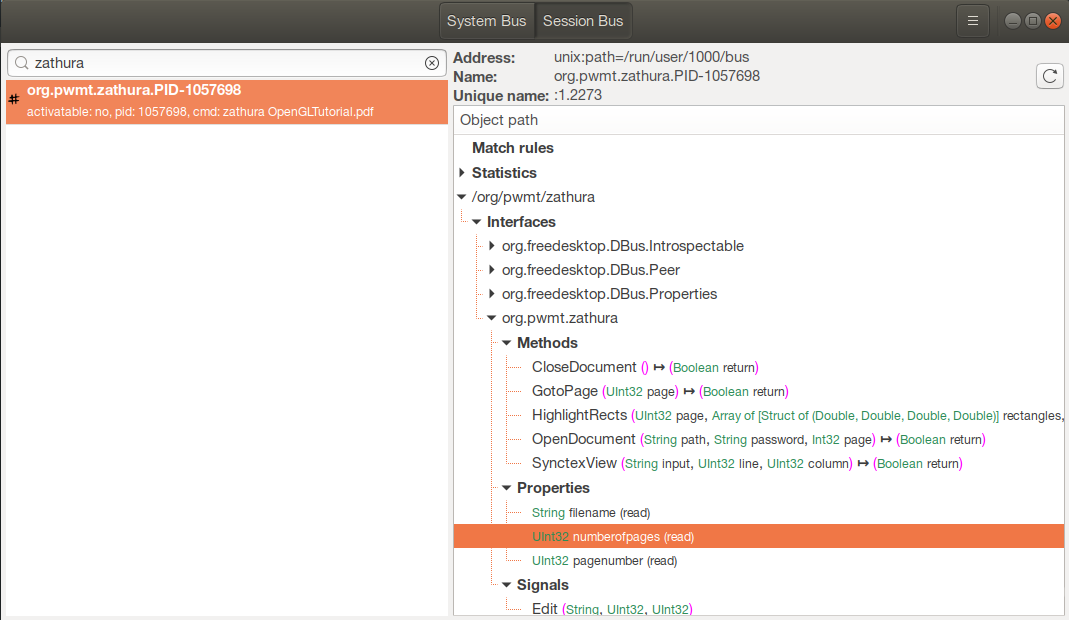This screenshot has height=620, width=1069.
Task: Expand org.freedesktop.DBus.Properties interface
Action: coord(492,294)
